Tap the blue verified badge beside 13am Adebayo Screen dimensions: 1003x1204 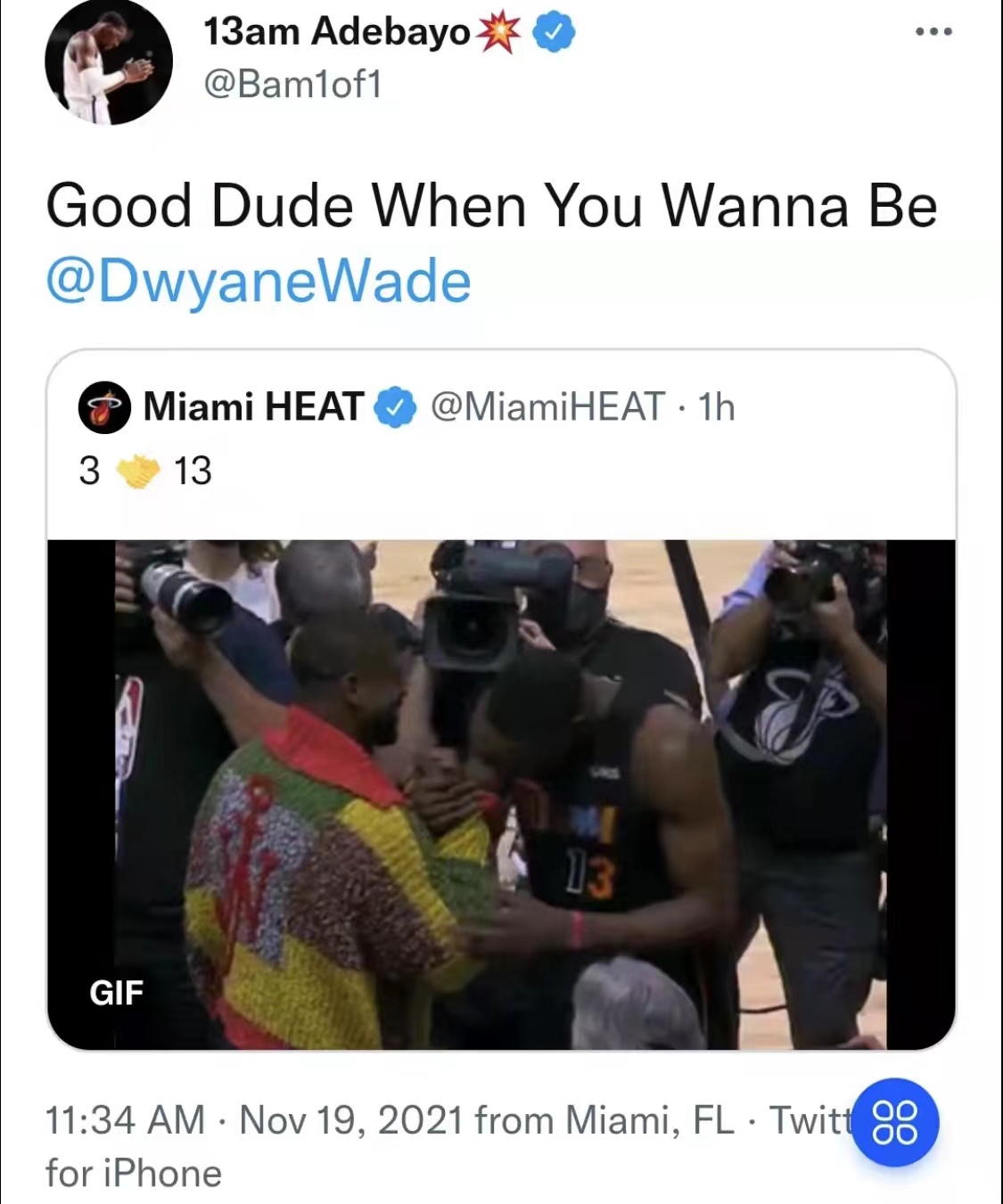tap(554, 33)
